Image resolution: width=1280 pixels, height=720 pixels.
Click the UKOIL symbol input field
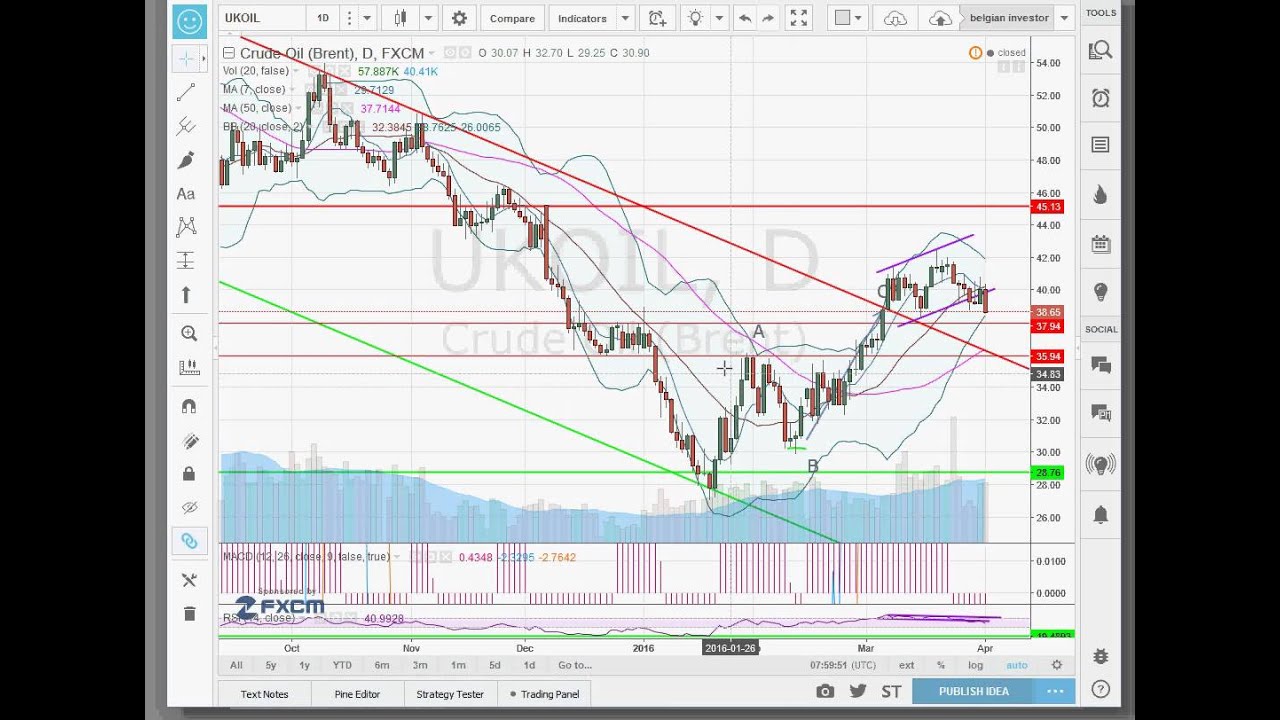260,18
